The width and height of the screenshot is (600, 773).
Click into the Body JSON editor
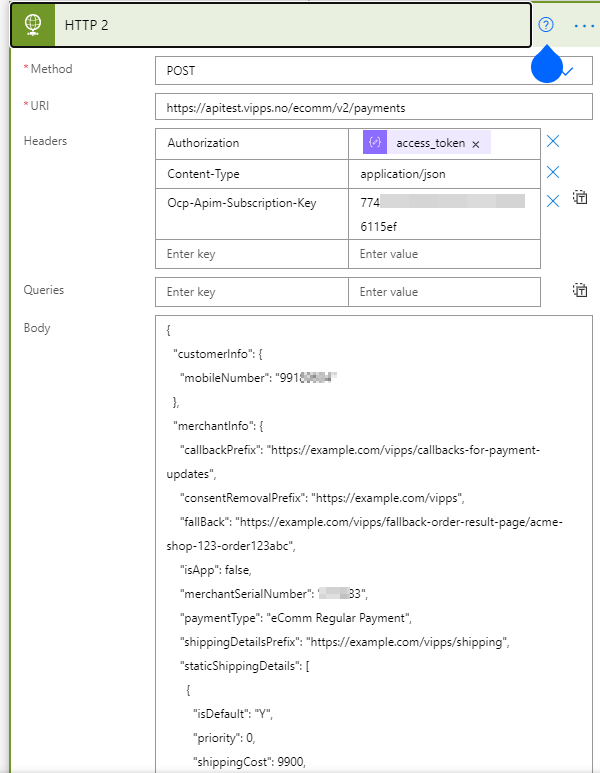373,544
